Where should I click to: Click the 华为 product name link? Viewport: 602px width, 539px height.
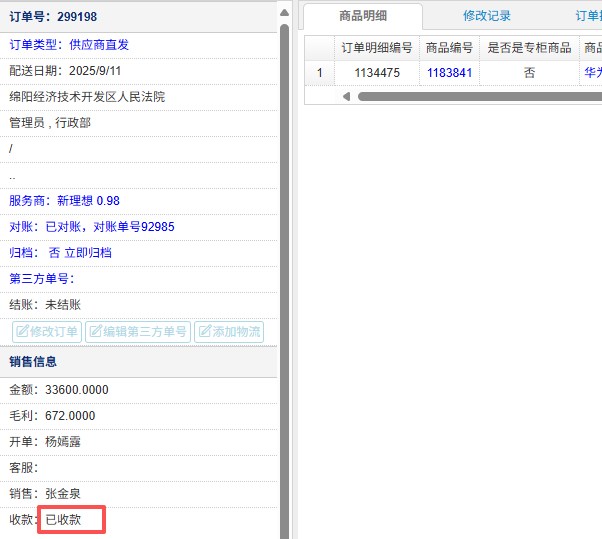[592, 72]
